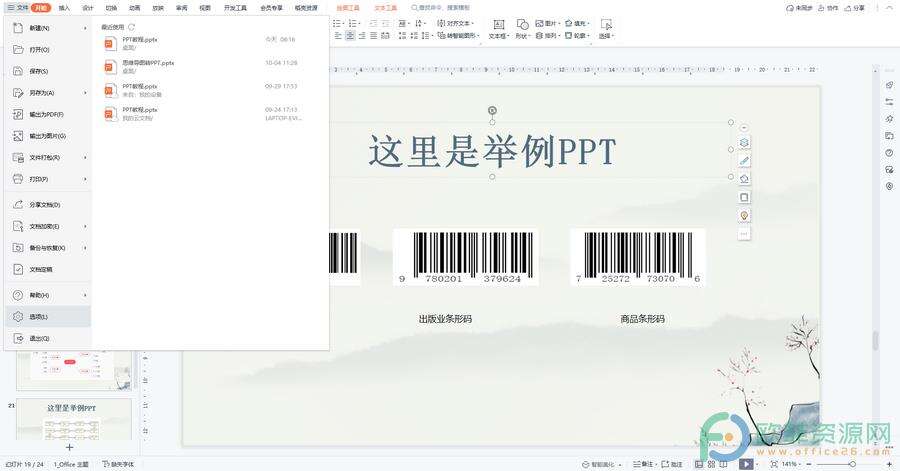The width and height of the screenshot is (900, 471).
Task: Switch to the 视图 ribbon tab
Action: (205, 8)
